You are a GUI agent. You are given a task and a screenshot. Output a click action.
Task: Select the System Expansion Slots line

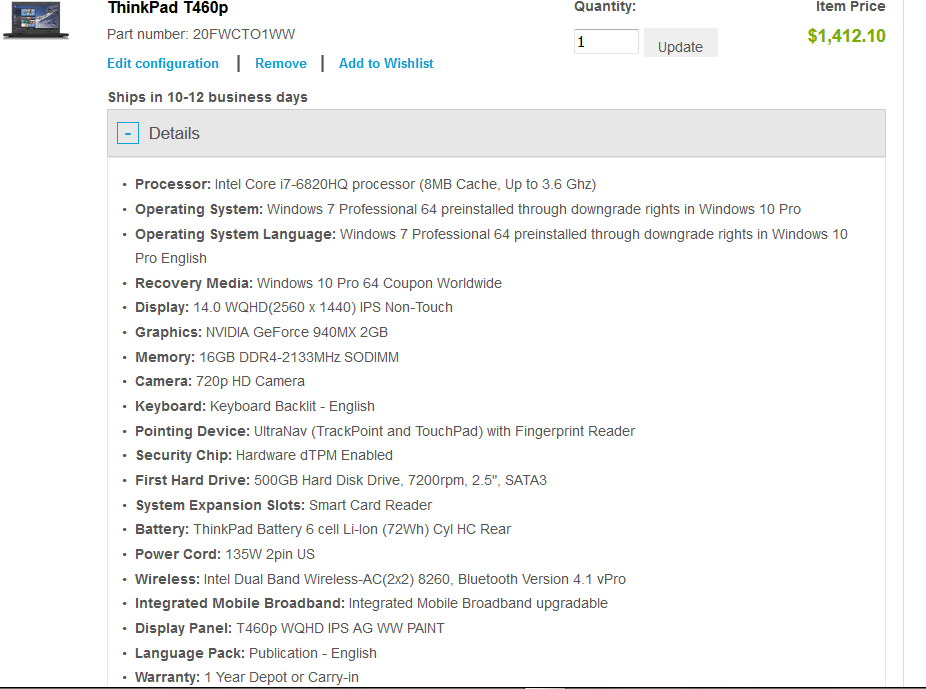(283, 505)
